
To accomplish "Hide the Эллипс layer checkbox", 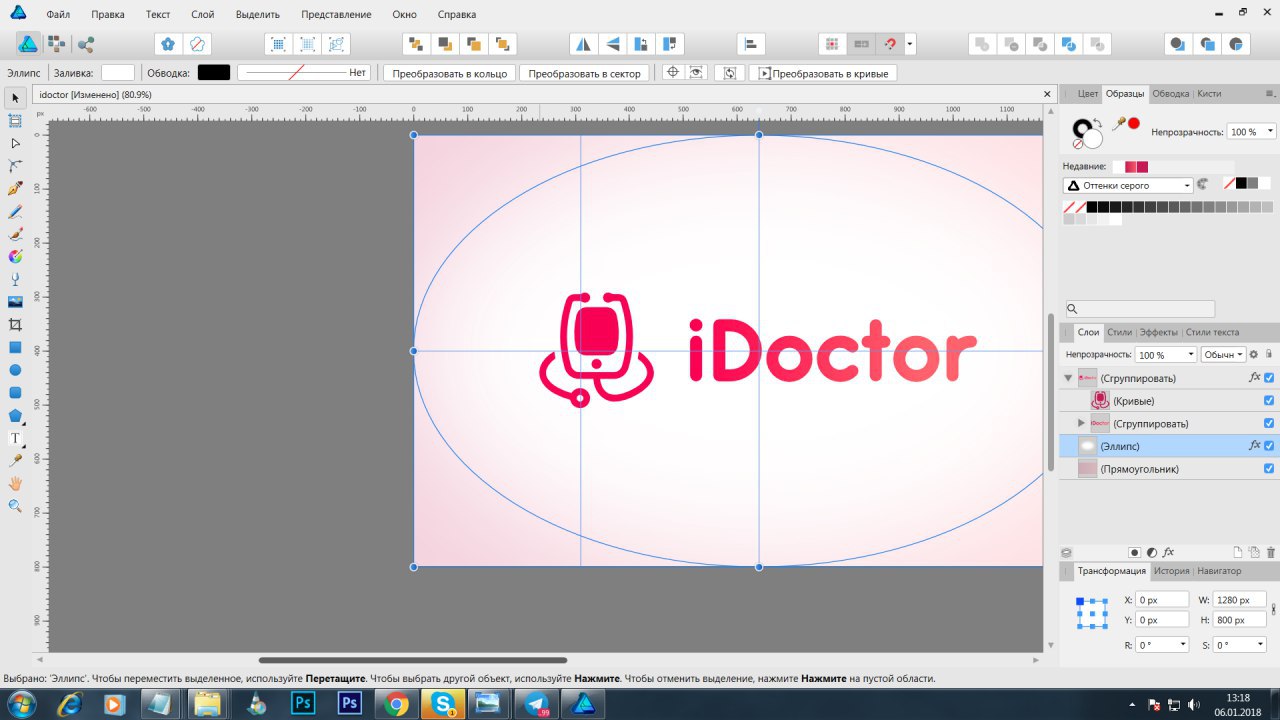I will coord(1269,446).
